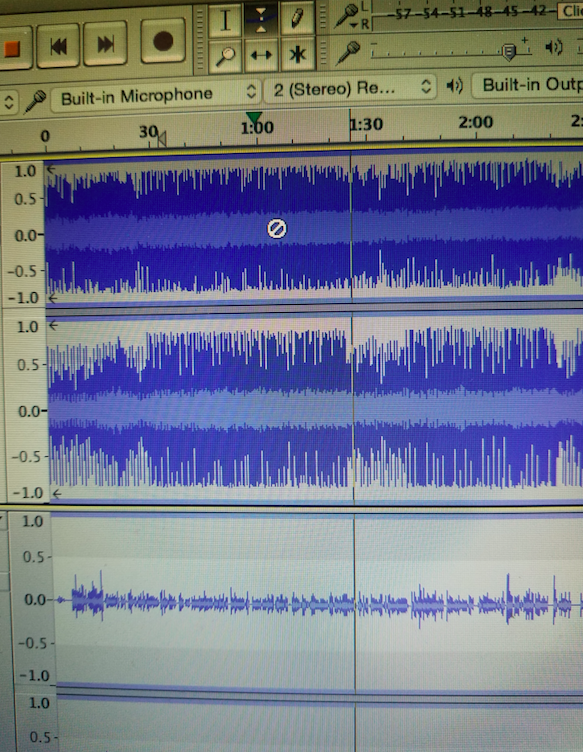Select the Envelope tool

(261, 19)
